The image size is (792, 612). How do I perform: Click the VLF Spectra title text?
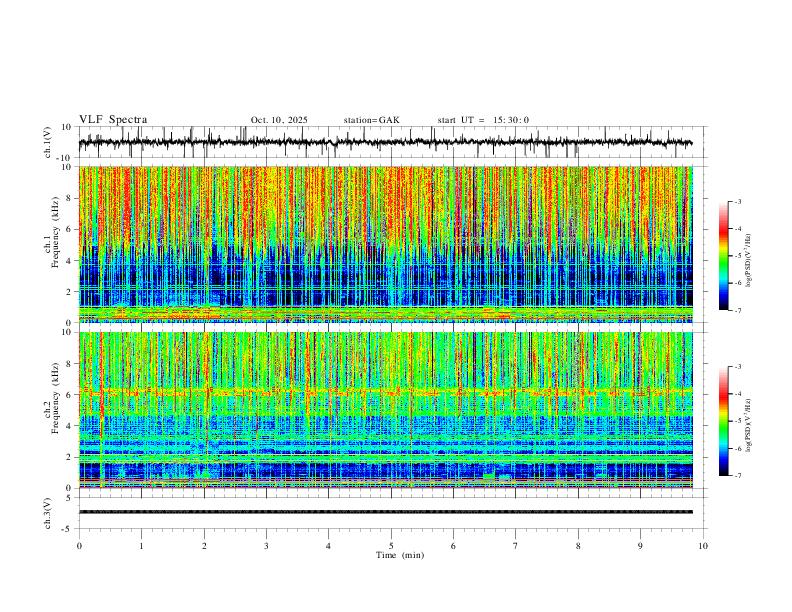[x=113, y=120]
